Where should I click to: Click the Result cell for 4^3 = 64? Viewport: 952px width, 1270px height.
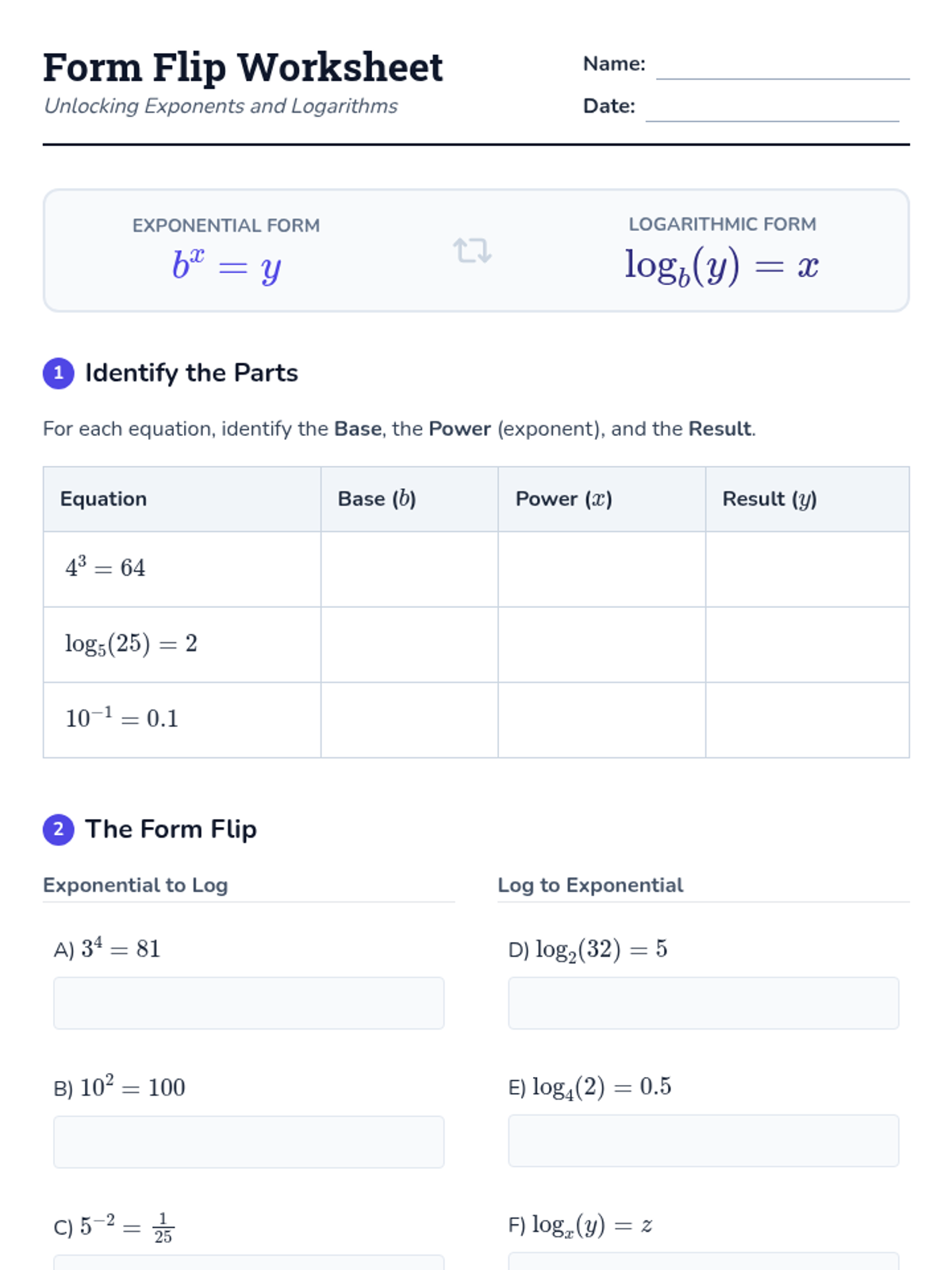click(807, 569)
